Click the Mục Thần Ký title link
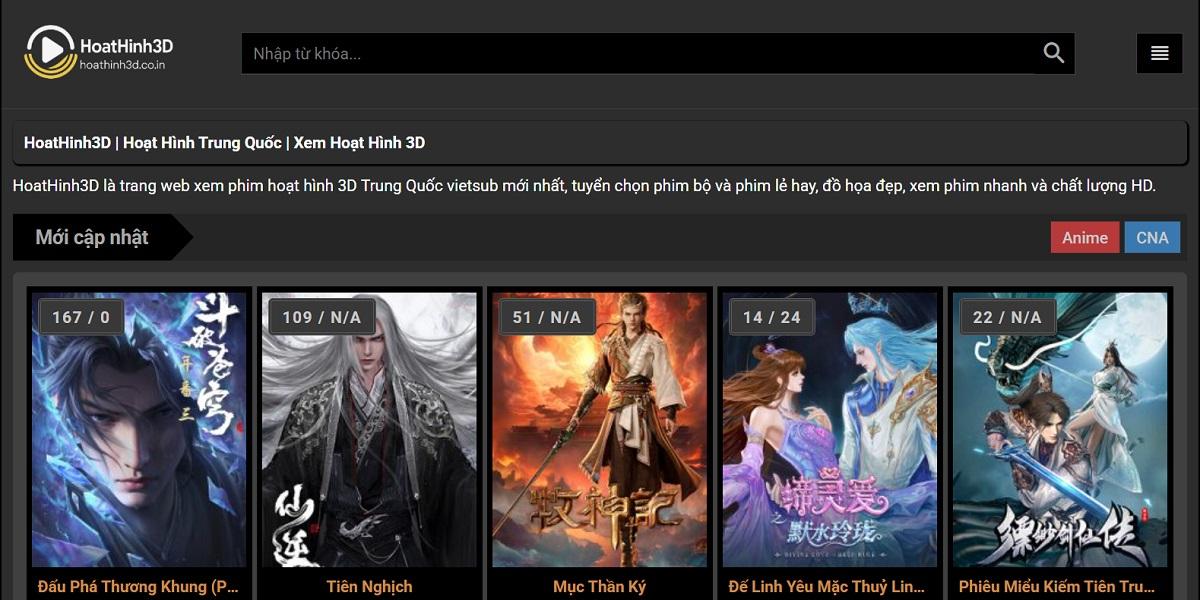The height and width of the screenshot is (600, 1200). click(x=600, y=587)
